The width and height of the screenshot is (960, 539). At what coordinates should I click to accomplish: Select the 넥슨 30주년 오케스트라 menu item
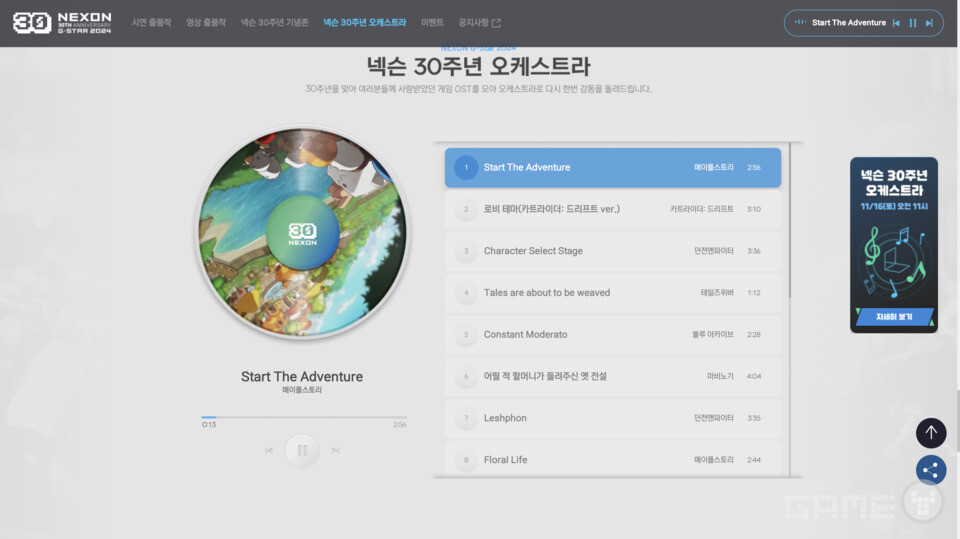[x=364, y=23]
